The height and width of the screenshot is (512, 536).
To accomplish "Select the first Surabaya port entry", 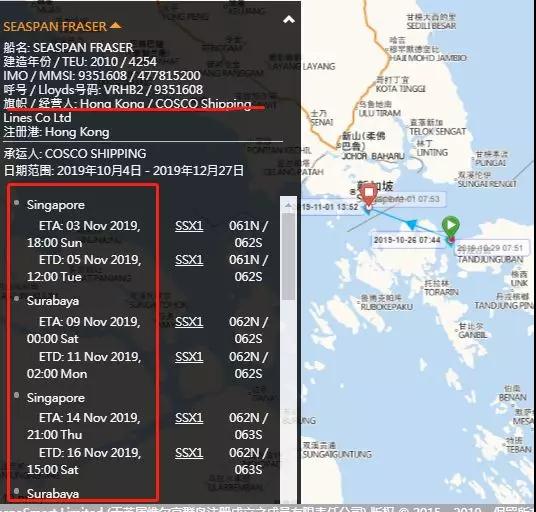I will click(53, 301).
